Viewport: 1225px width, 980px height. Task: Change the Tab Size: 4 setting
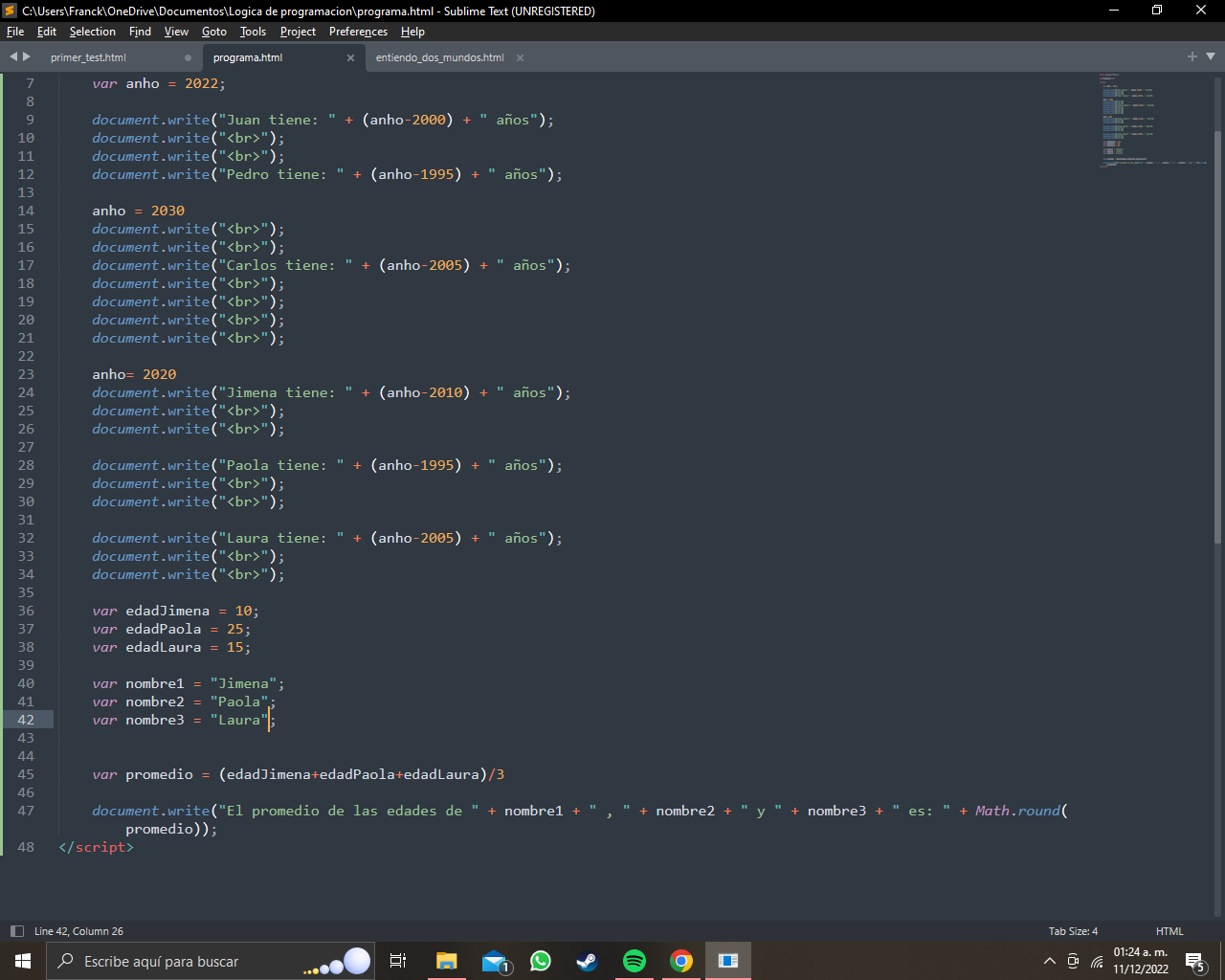(1073, 931)
